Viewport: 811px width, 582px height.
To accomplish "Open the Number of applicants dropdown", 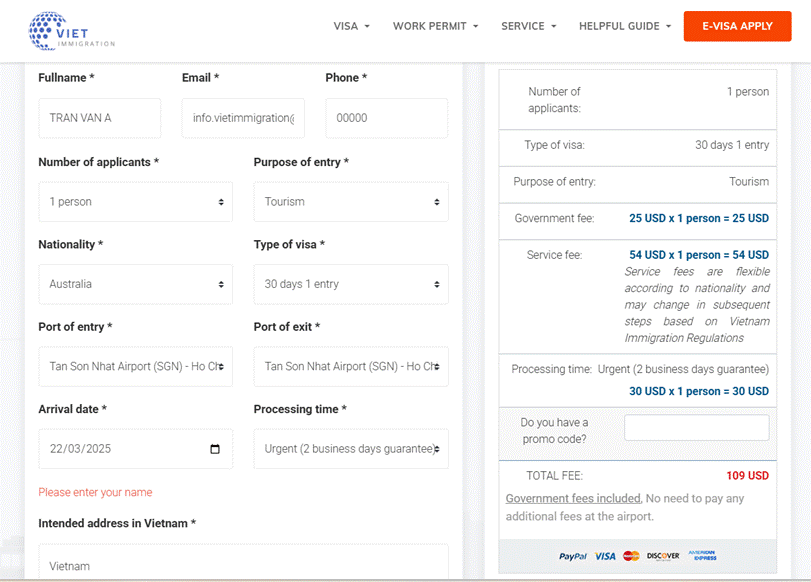I will coord(135,202).
